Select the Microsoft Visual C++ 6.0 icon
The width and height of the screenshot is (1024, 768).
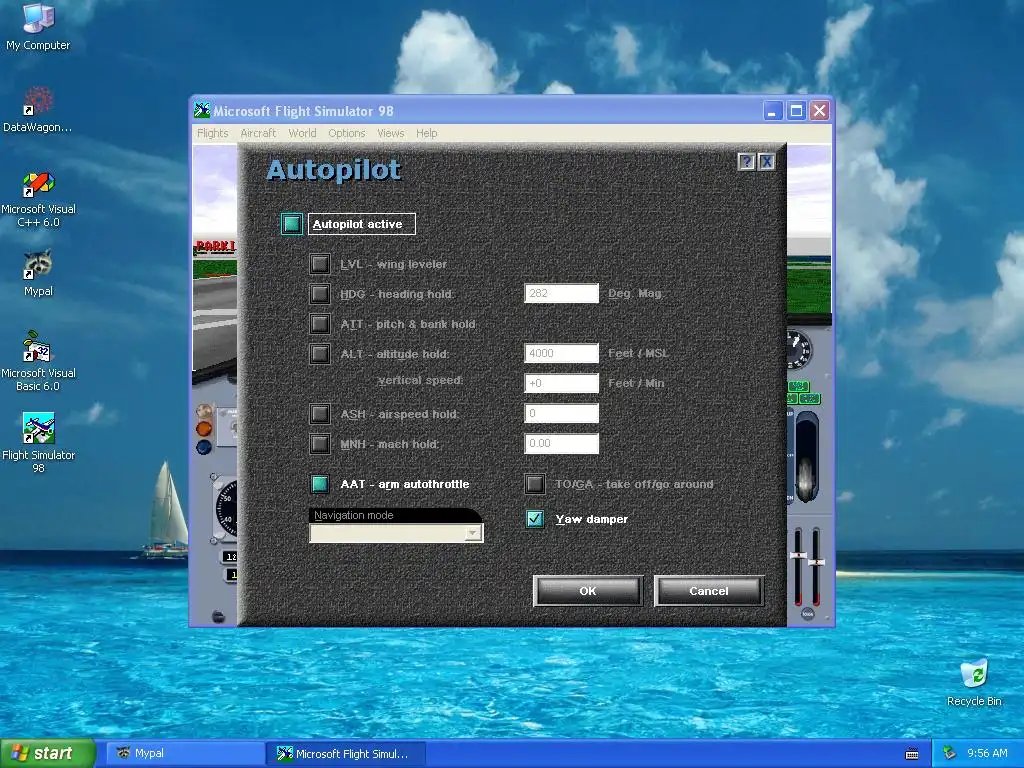pos(38,199)
